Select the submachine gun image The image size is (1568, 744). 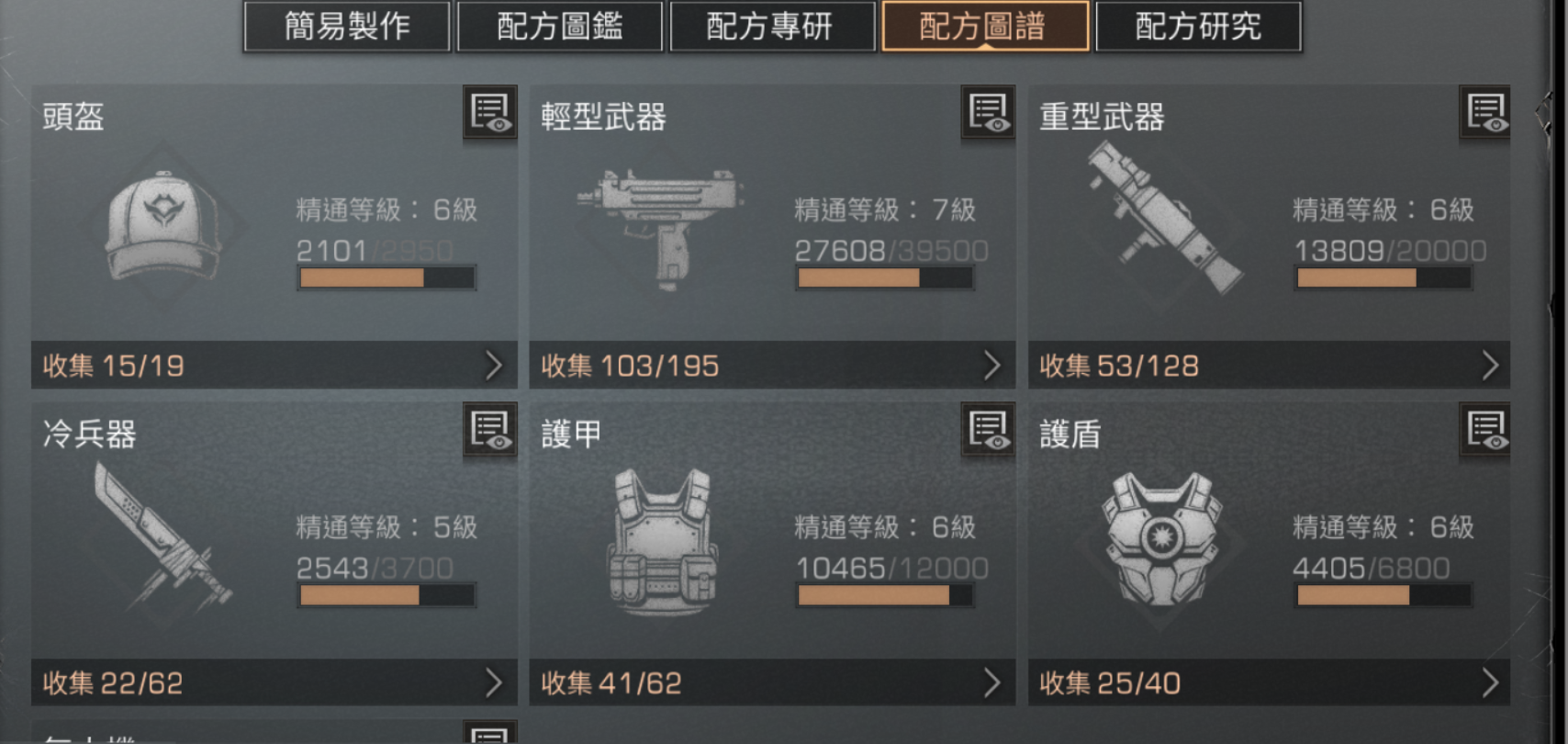[x=659, y=226]
